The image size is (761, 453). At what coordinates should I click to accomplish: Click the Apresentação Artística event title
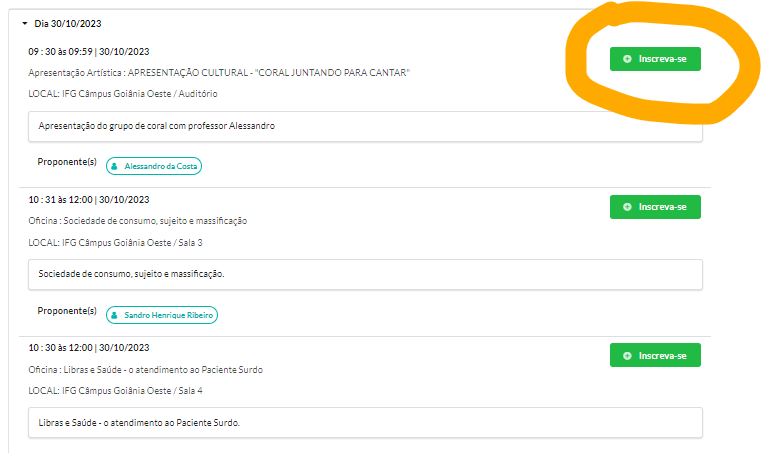click(x=219, y=73)
